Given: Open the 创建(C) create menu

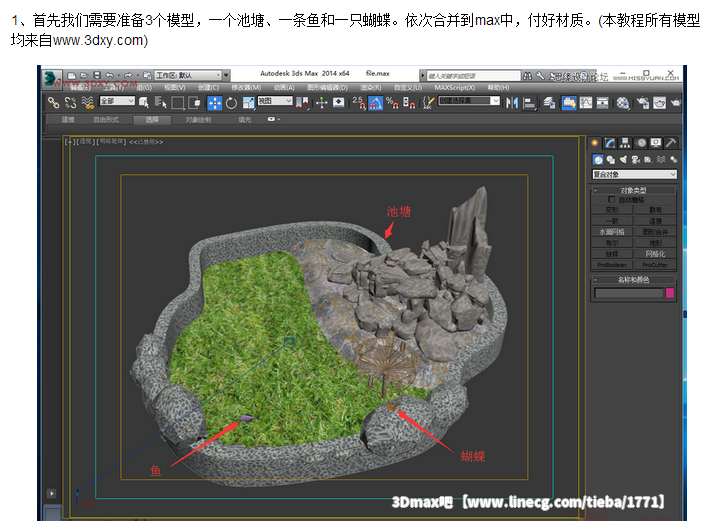Looking at the screenshot, I should (208, 88).
